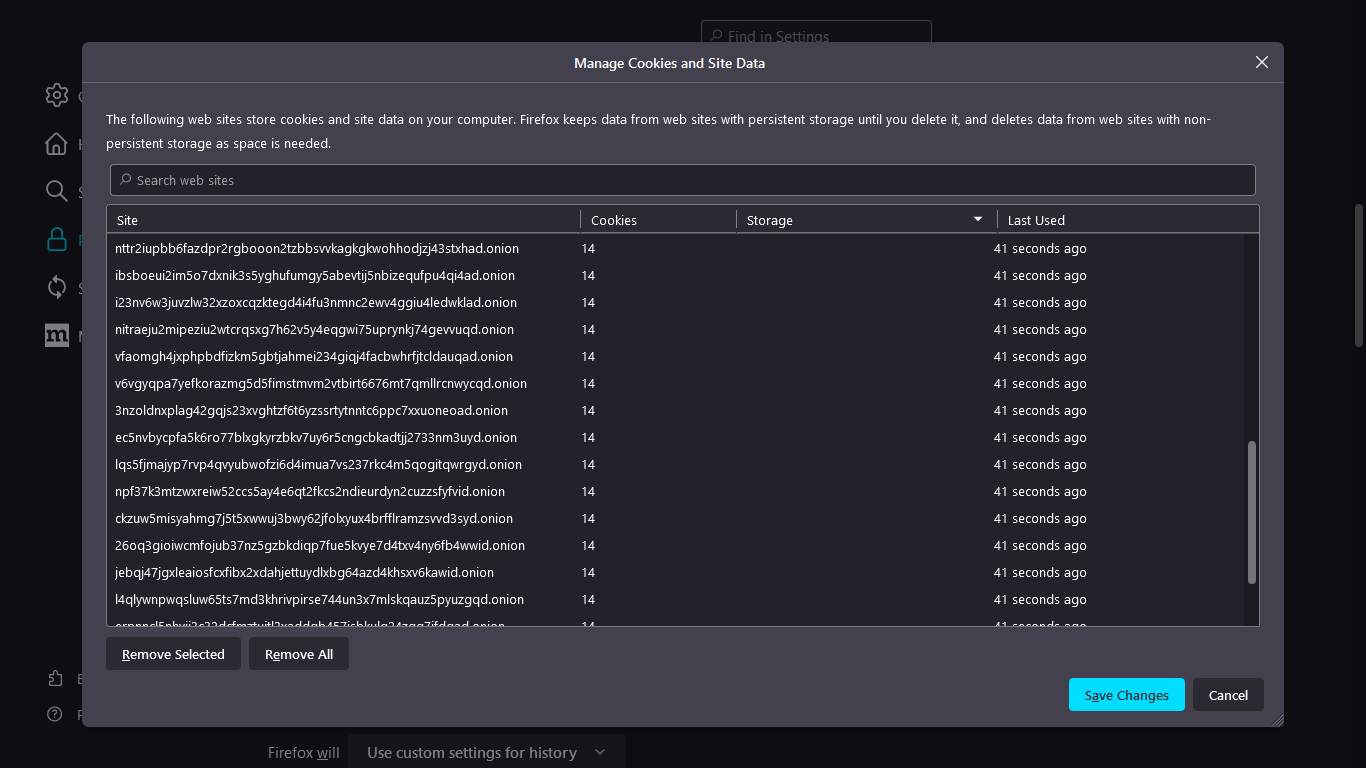Open Sync settings via the circular arrows icon
This screenshot has height=768, width=1366.
pyautogui.click(x=57, y=287)
